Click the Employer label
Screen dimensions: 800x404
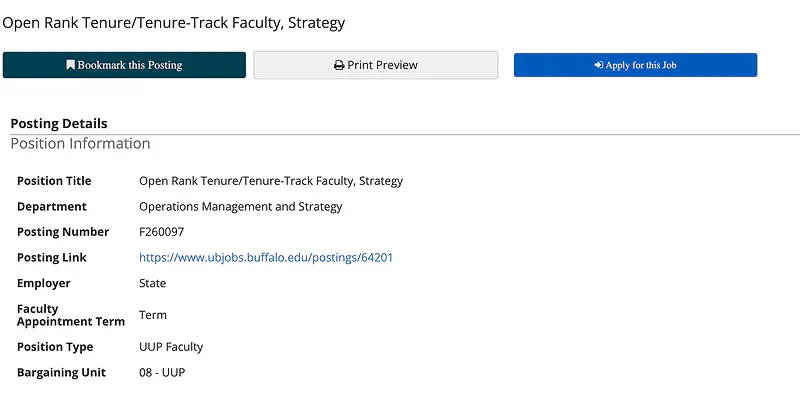pos(43,283)
